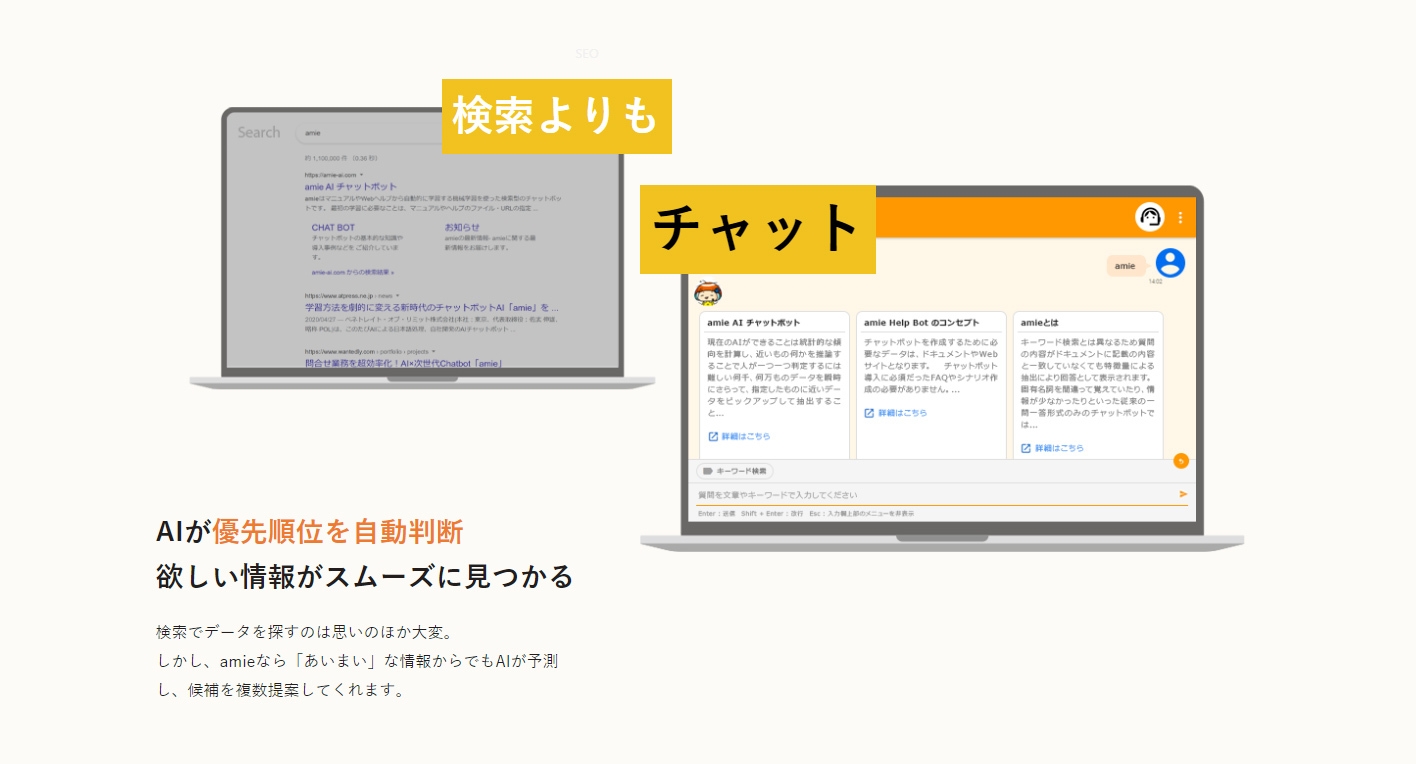This screenshot has height=764, width=1416.
Task: Click the orange send arrow icon
Action: (1183, 494)
